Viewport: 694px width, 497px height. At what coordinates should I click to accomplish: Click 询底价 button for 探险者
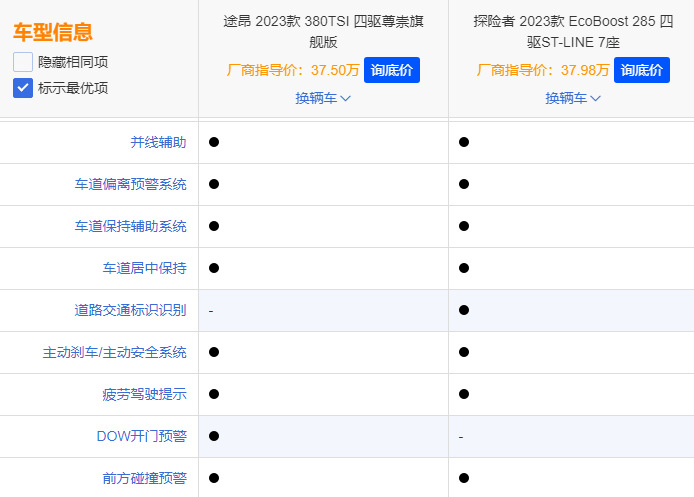click(x=641, y=70)
